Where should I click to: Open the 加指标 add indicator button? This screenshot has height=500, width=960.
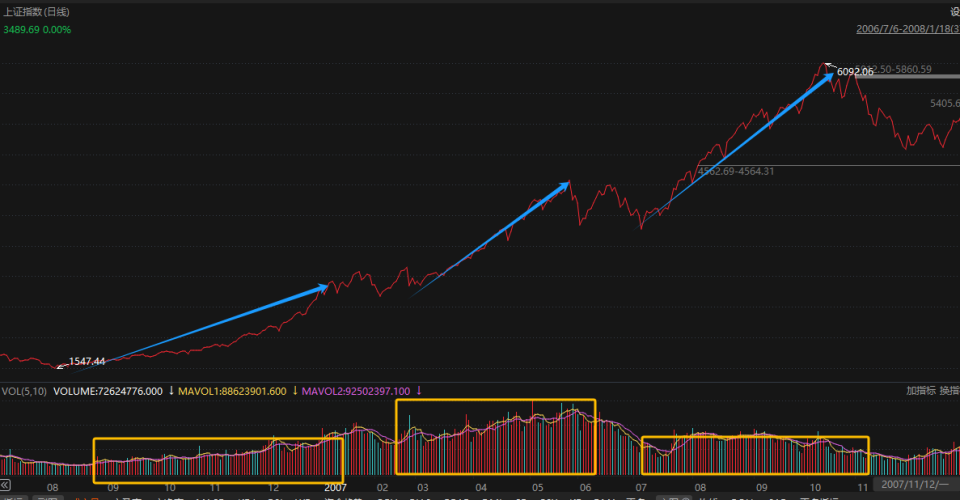pos(921,390)
